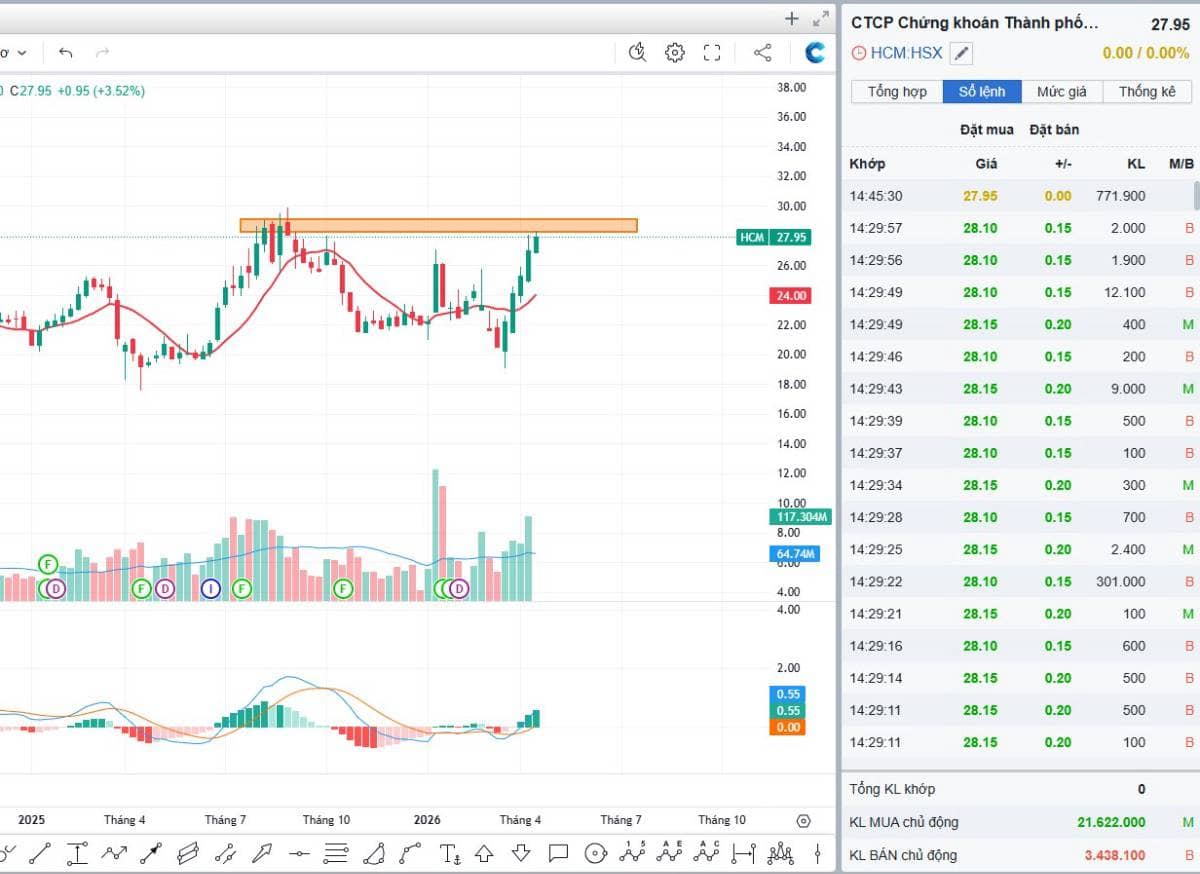Select the horizontal line drawing tool
The height and width of the screenshot is (874, 1200).
299,853
